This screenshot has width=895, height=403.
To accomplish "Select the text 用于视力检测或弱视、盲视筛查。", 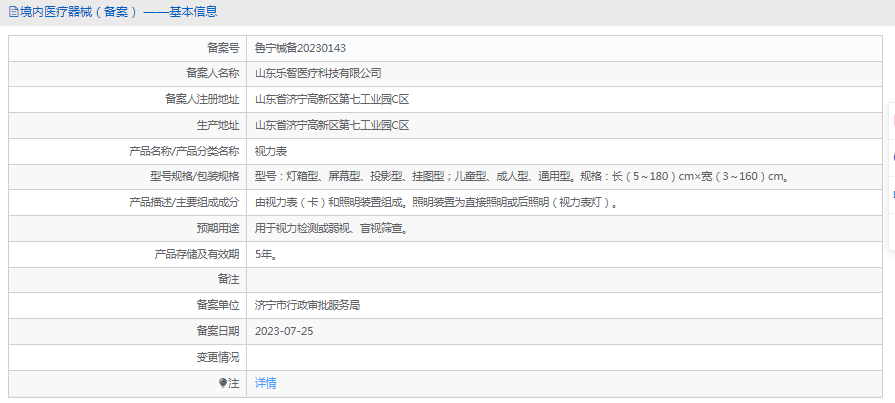I will tap(331, 229).
